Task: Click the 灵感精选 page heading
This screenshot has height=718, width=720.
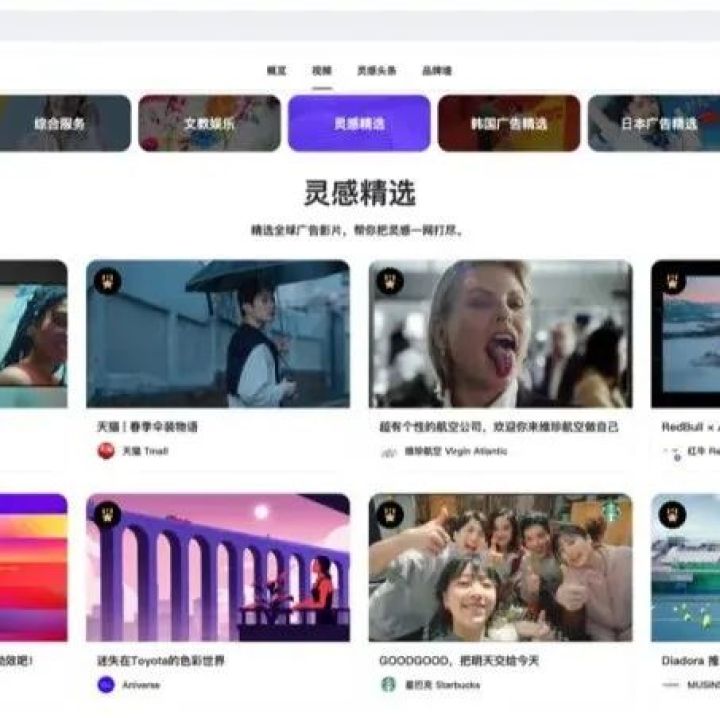Action: click(x=360, y=193)
